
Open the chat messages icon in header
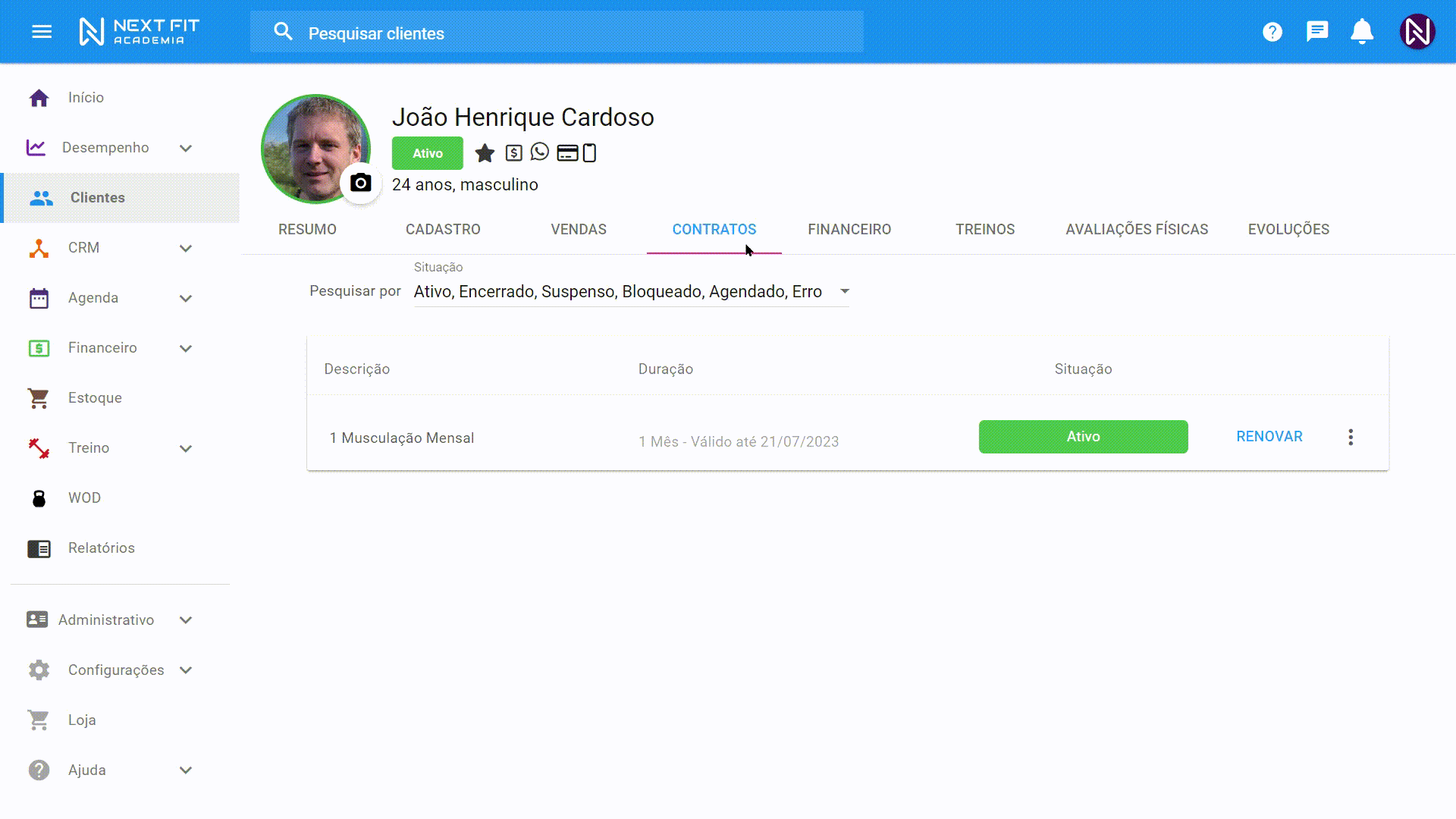(x=1317, y=32)
